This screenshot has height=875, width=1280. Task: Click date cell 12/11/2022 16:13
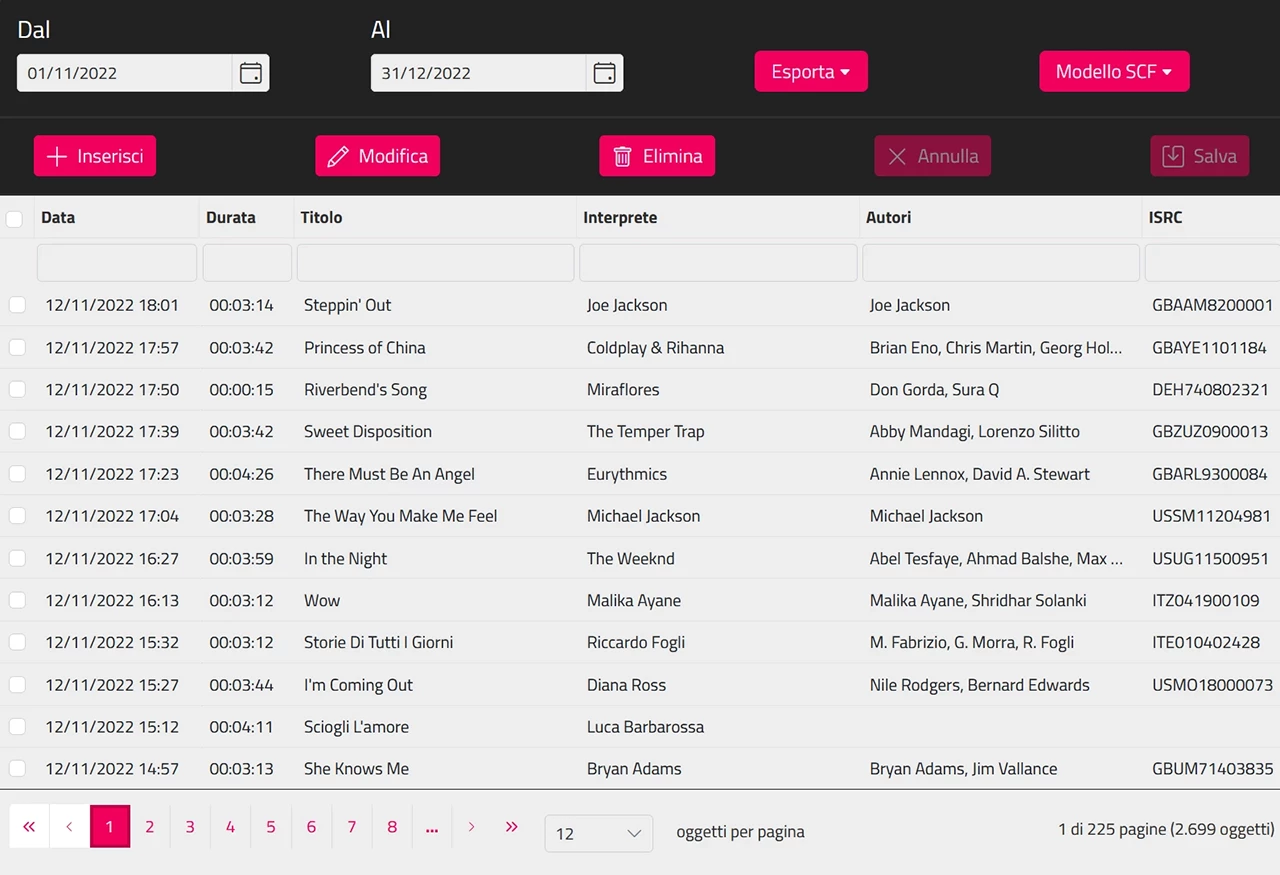tap(112, 601)
